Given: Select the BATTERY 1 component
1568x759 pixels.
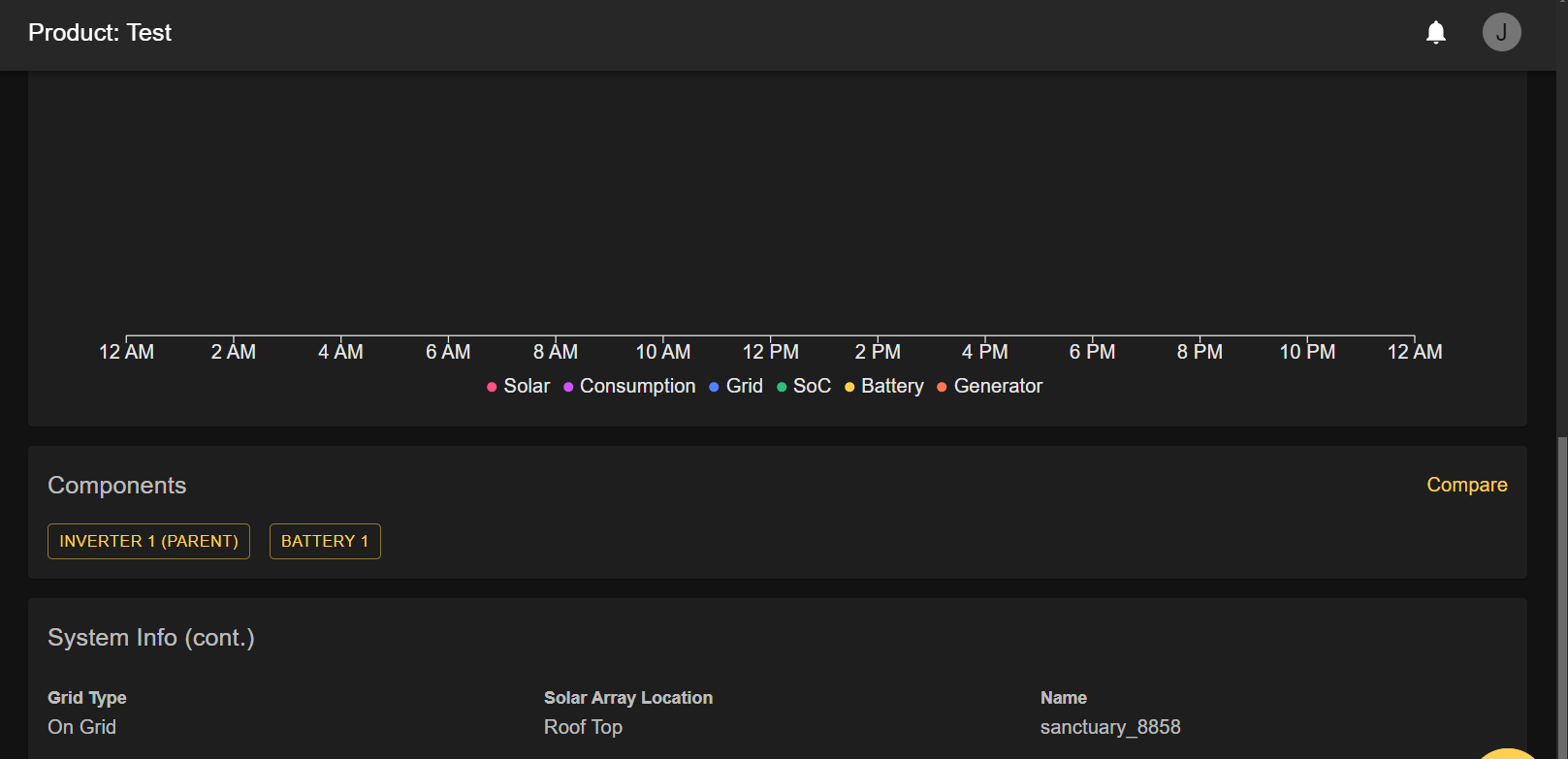Looking at the screenshot, I should (325, 541).
